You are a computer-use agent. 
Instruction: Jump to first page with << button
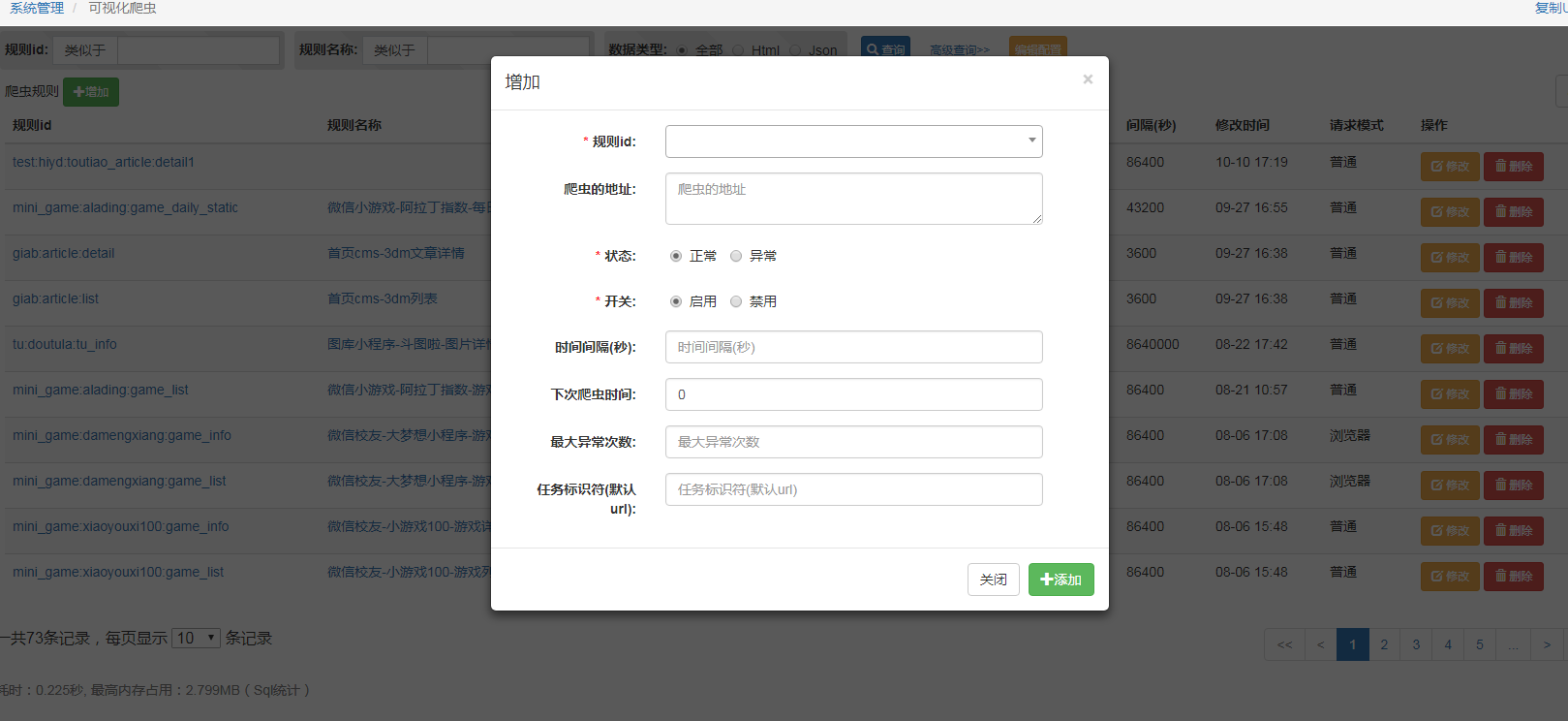(1284, 644)
